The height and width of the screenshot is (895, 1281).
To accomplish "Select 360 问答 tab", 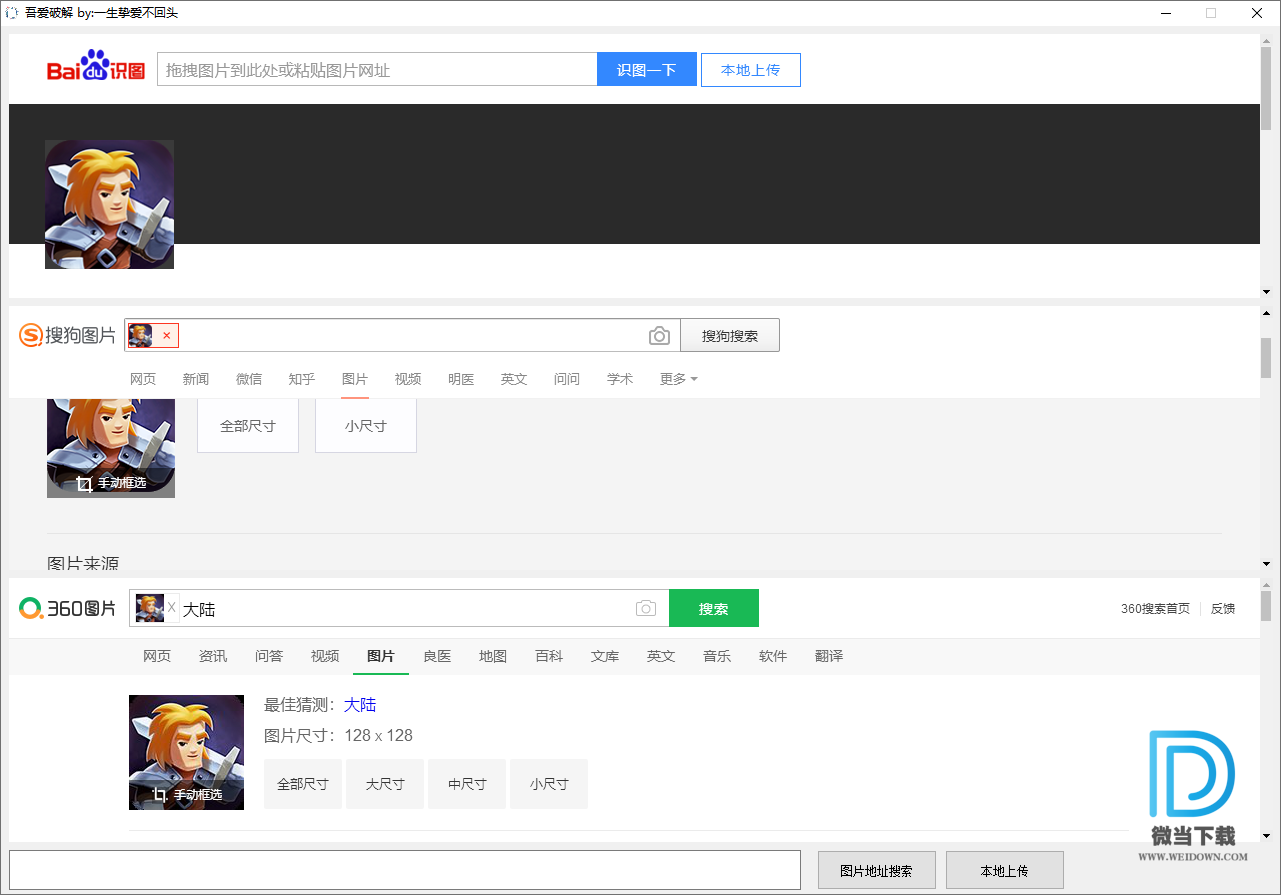I will click(269, 656).
